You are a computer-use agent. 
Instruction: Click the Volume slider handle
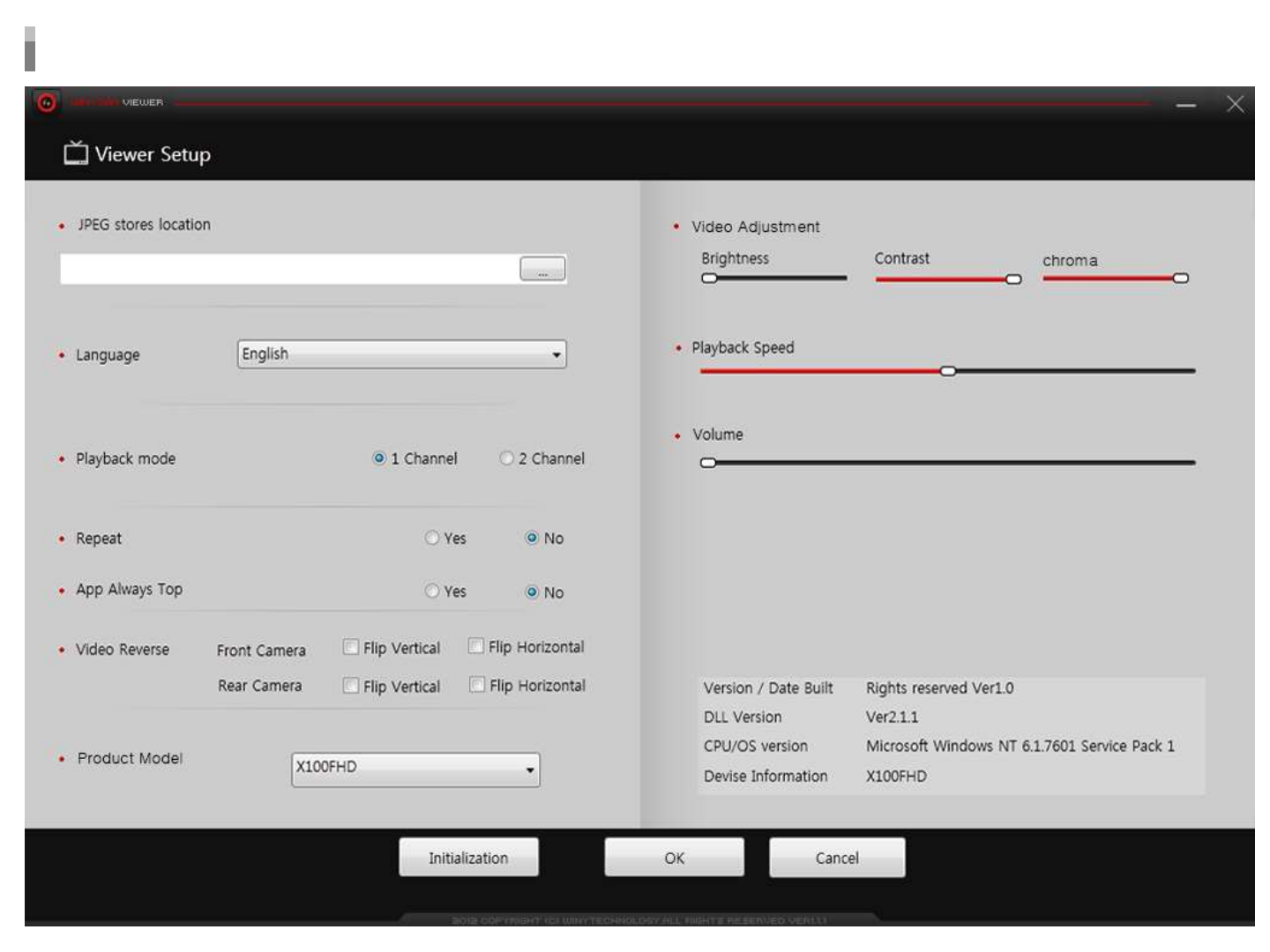tap(708, 463)
